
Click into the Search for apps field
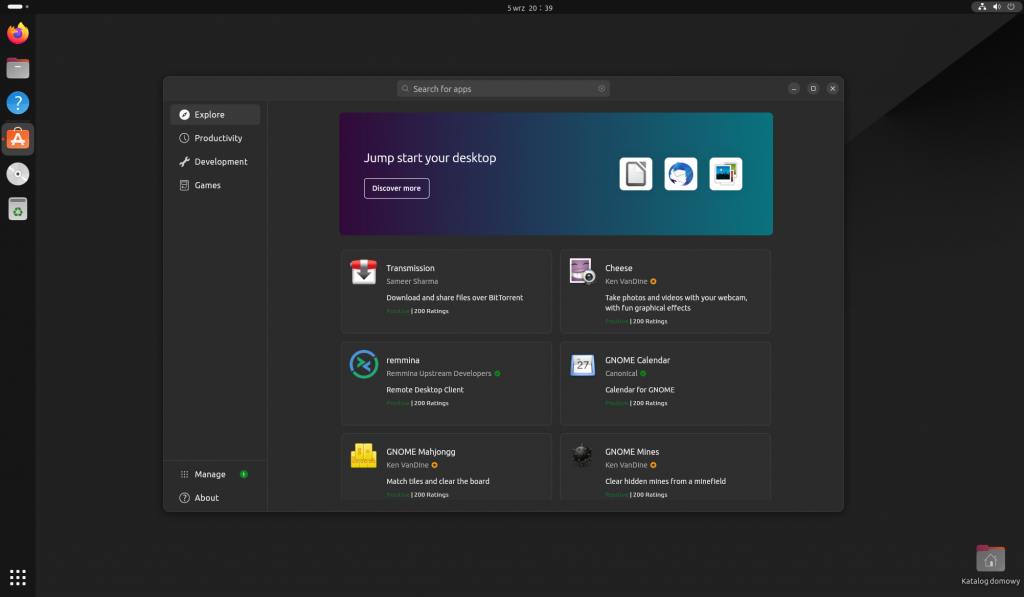502,88
